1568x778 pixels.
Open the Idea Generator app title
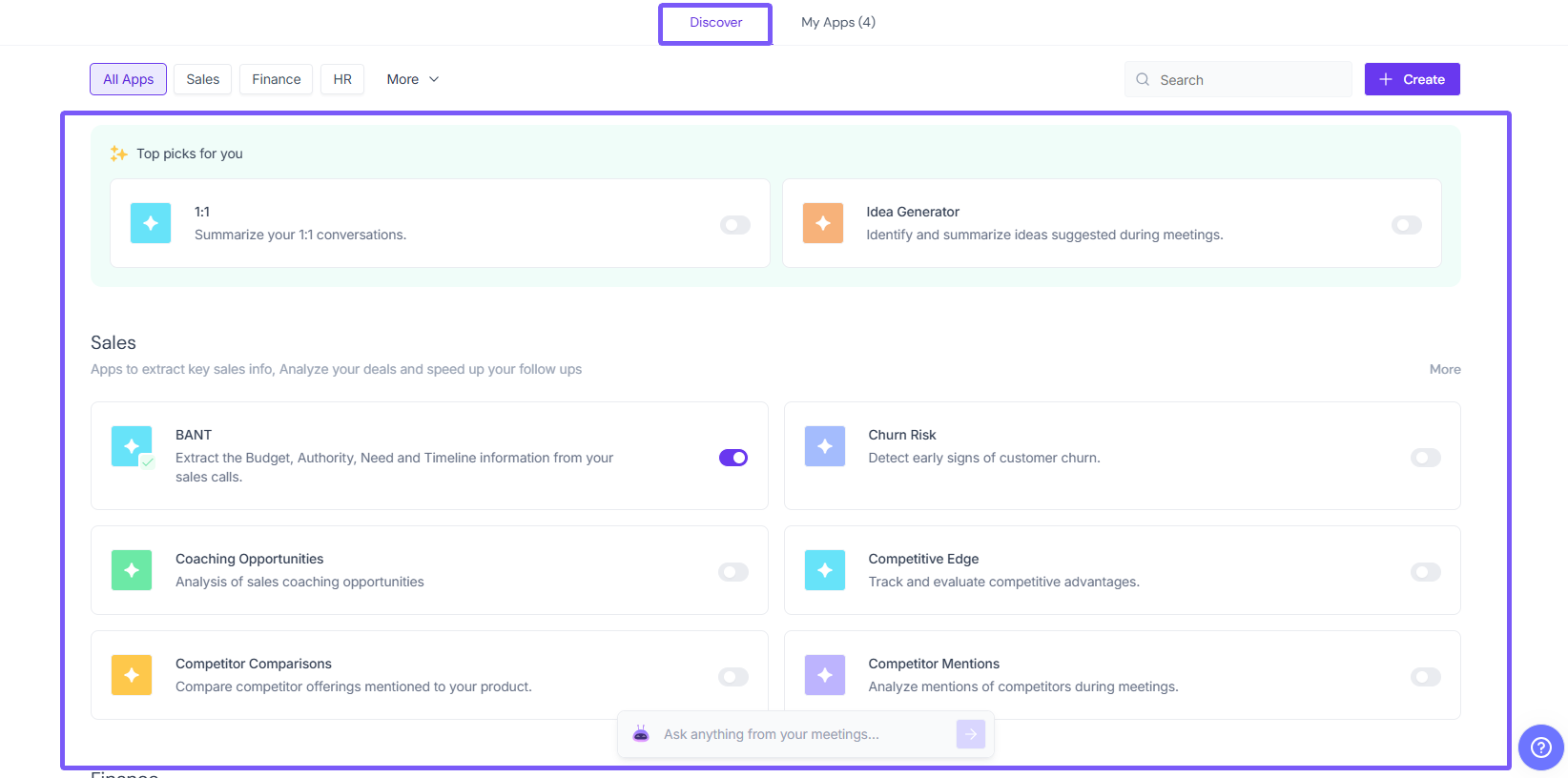point(913,212)
